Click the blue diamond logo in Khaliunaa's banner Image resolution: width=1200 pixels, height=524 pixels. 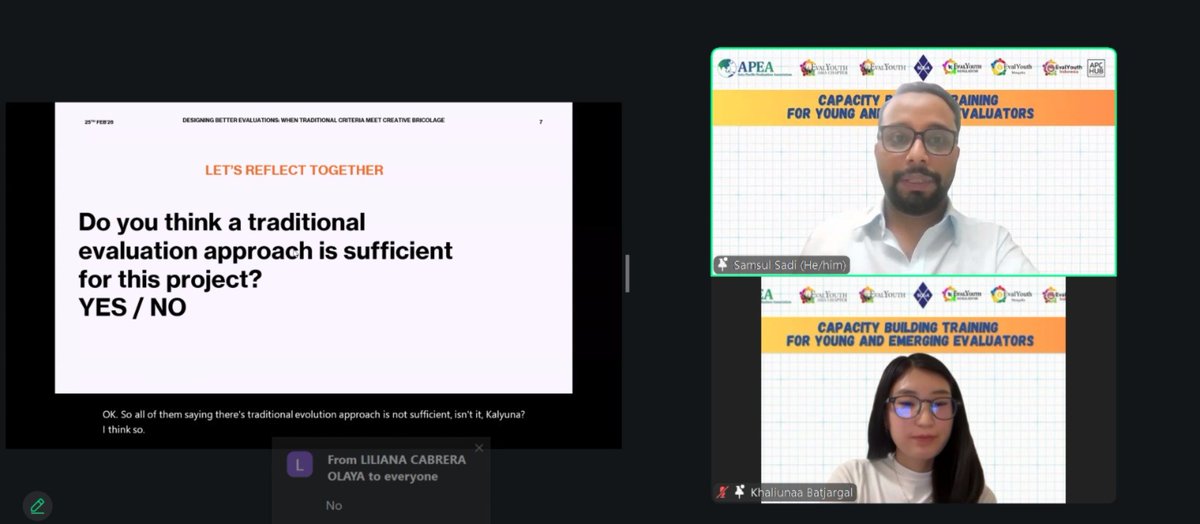923,294
